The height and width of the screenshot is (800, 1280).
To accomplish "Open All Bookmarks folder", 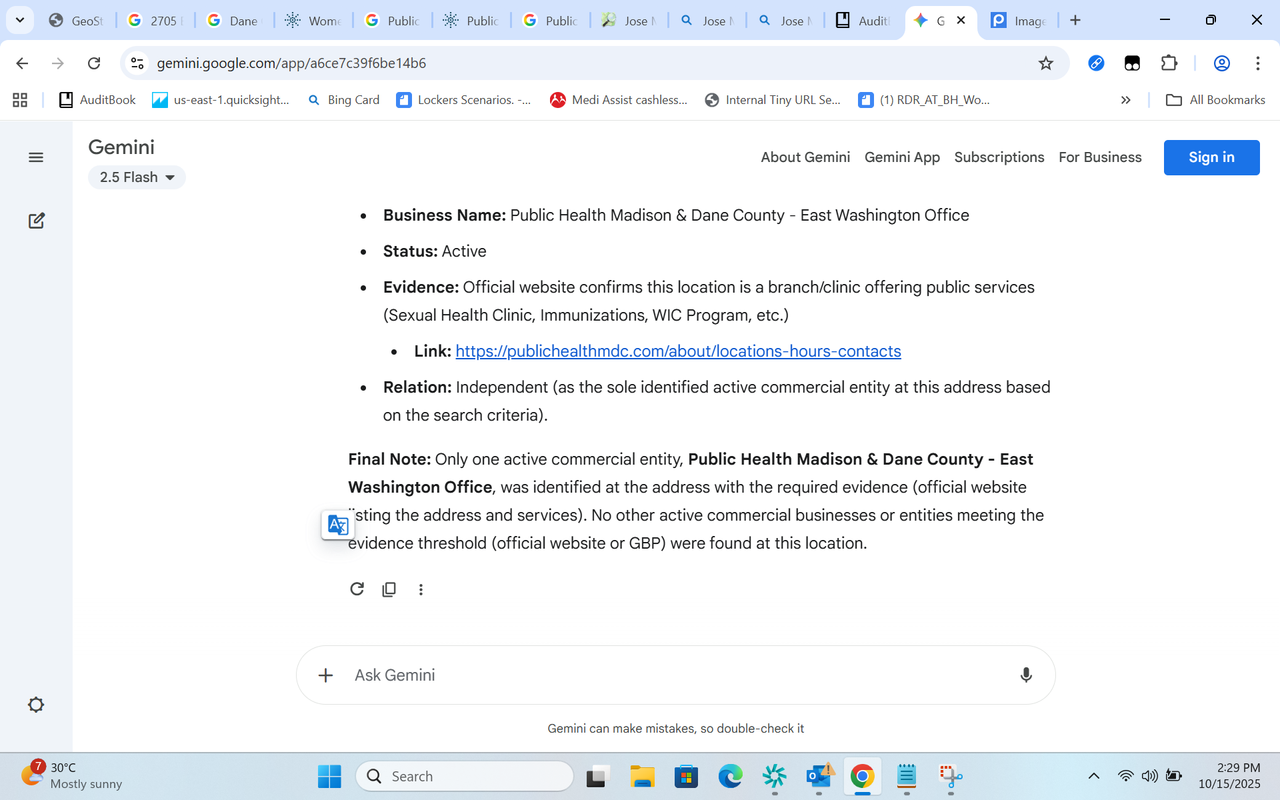I will (1216, 100).
